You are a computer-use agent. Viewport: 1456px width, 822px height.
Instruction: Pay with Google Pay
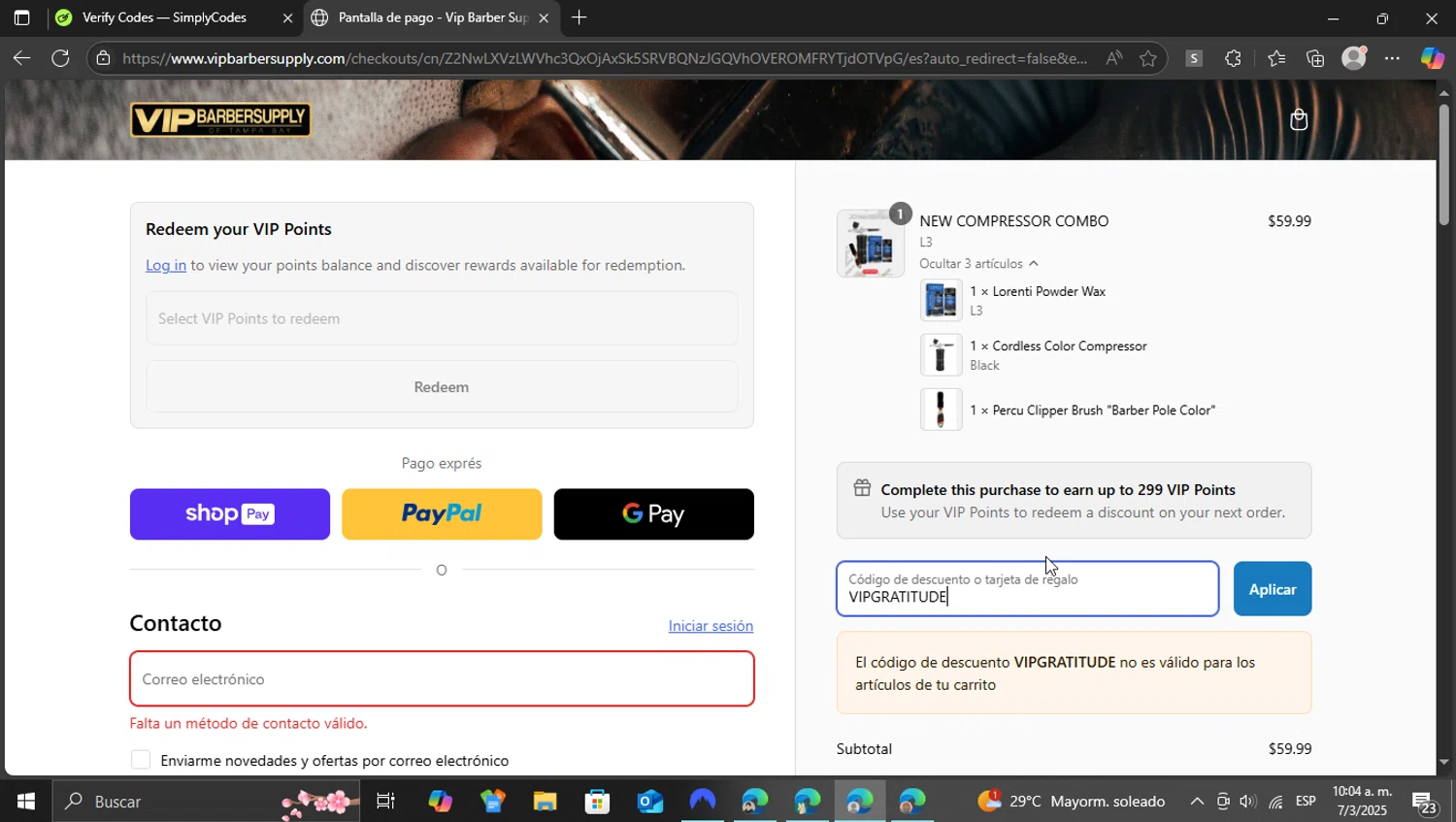[653, 513]
